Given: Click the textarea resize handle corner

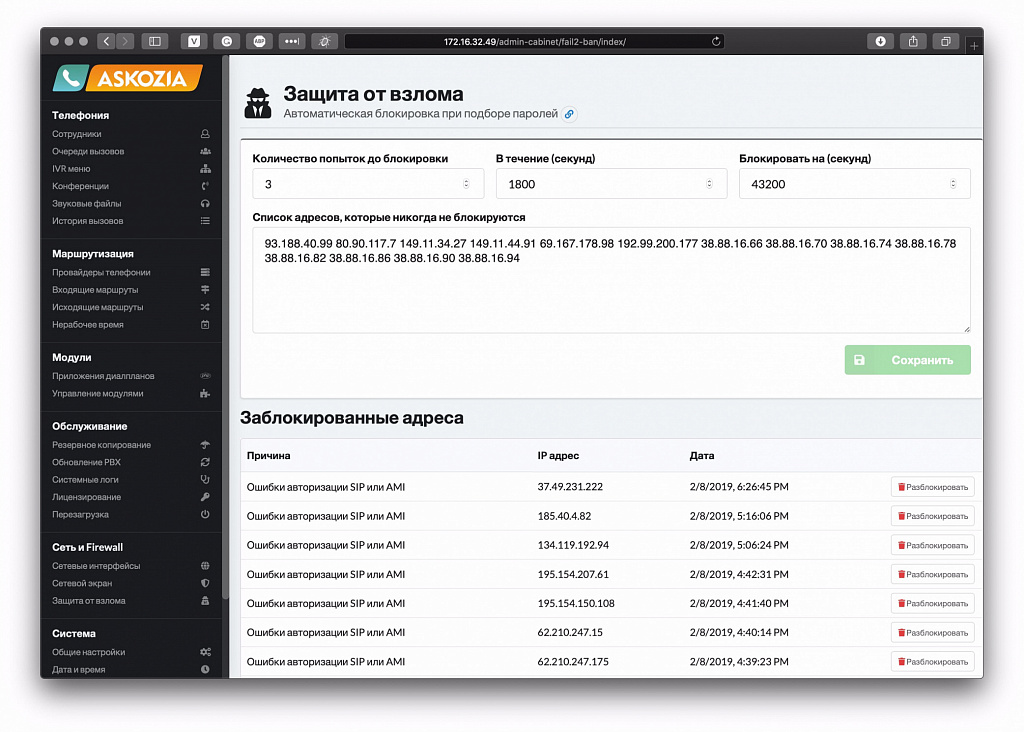Looking at the screenshot, I should 967,329.
